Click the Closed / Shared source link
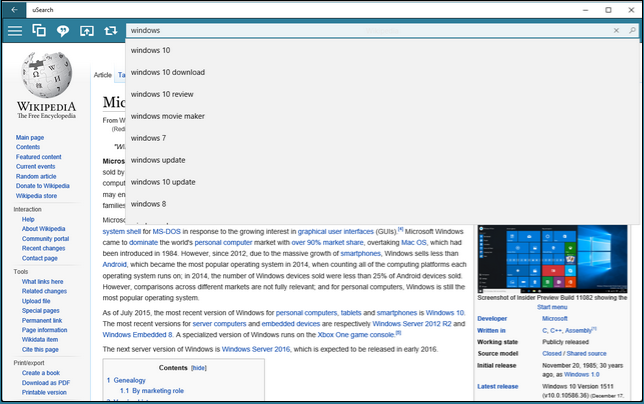 [574, 354]
